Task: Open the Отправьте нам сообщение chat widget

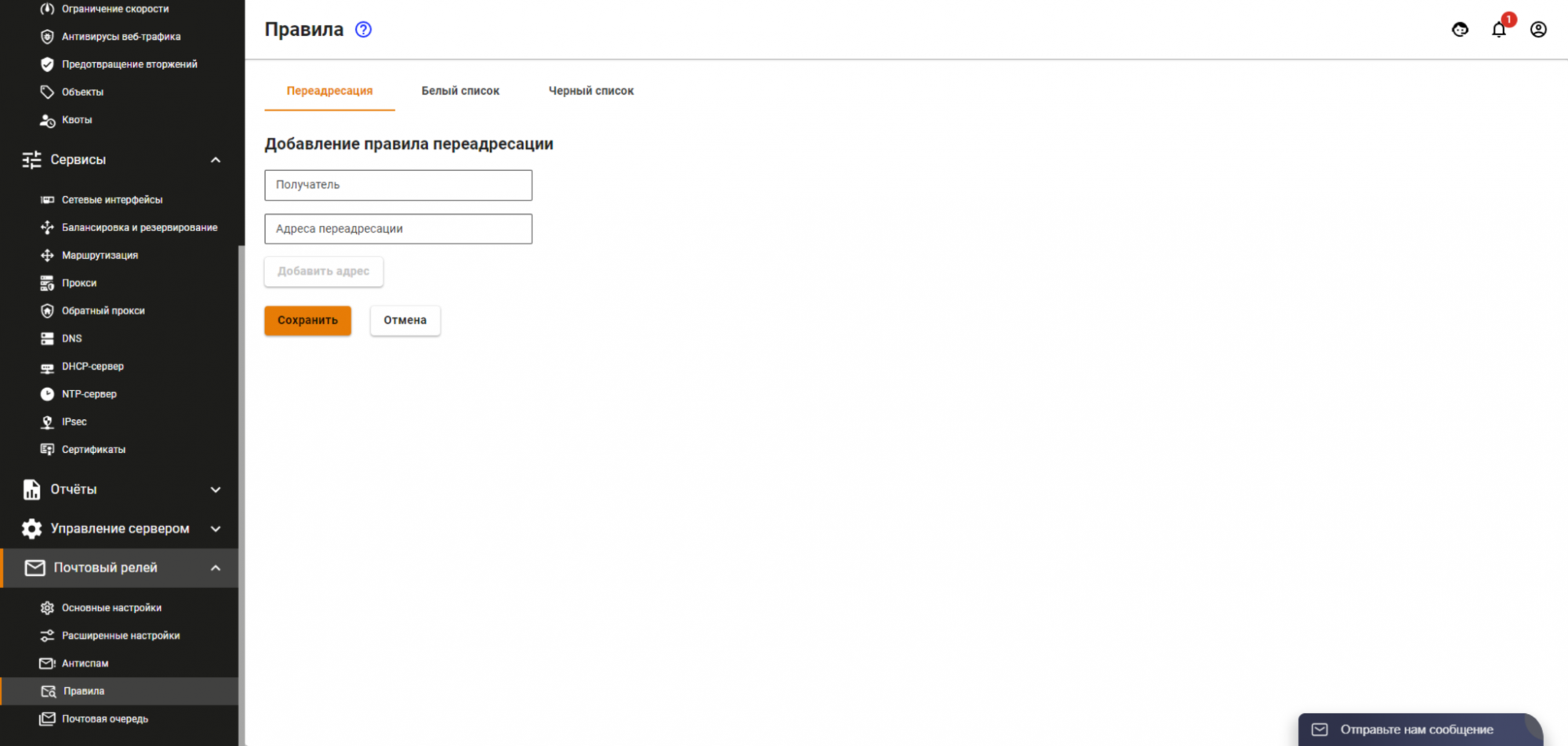Action: tap(1420, 730)
